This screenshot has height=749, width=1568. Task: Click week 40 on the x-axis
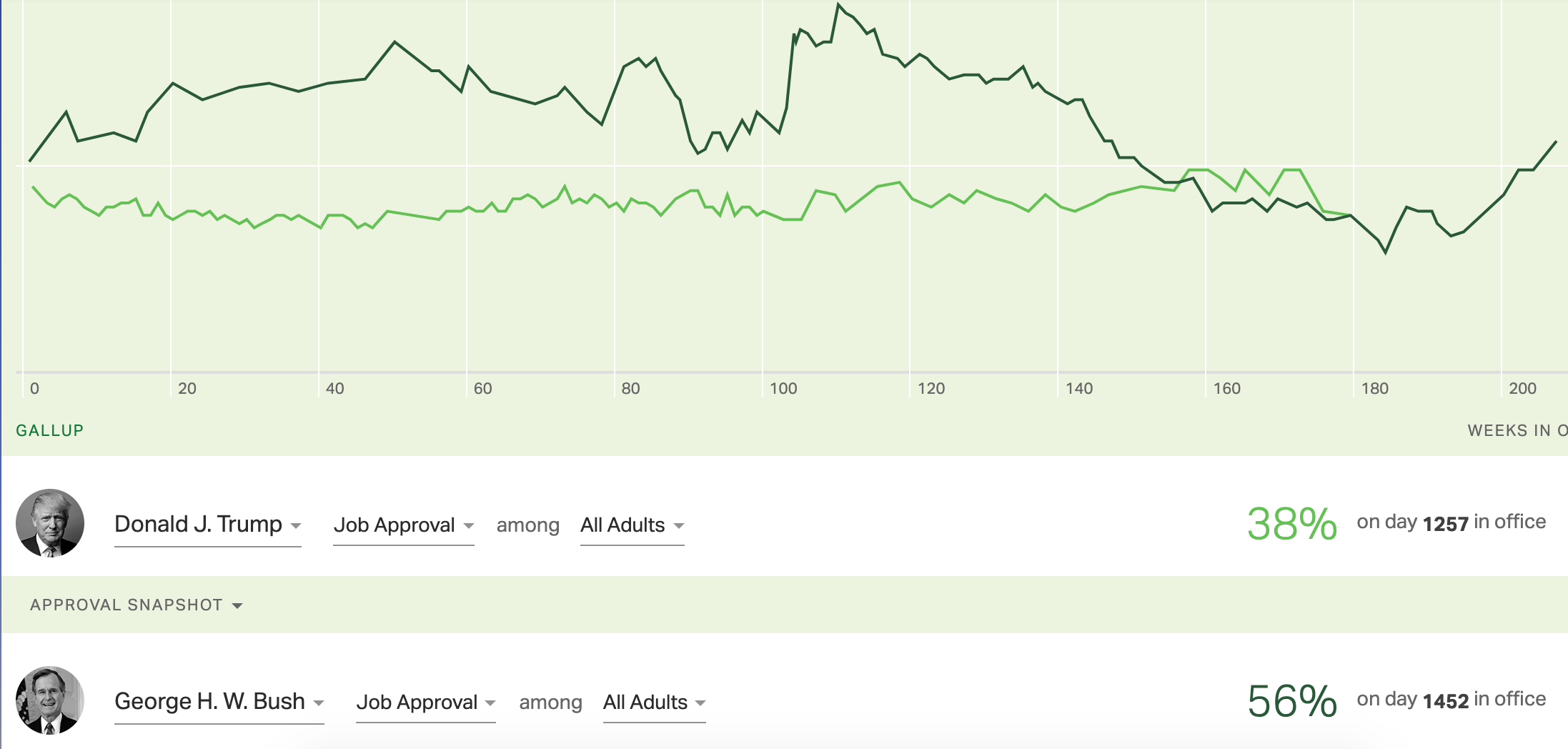[x=334, y=388]
